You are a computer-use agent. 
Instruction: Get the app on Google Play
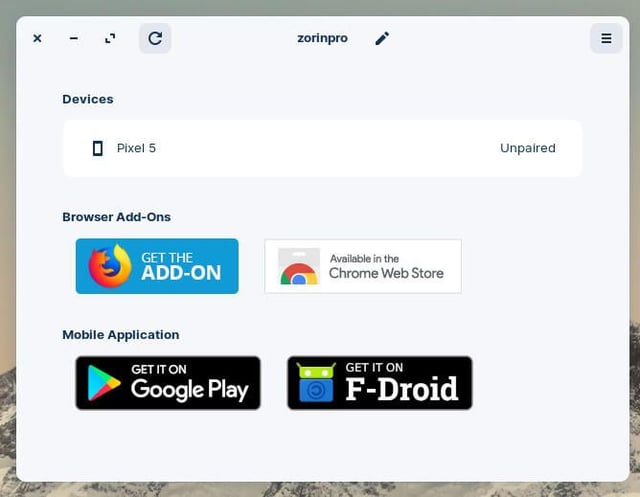tap(168, 383)
